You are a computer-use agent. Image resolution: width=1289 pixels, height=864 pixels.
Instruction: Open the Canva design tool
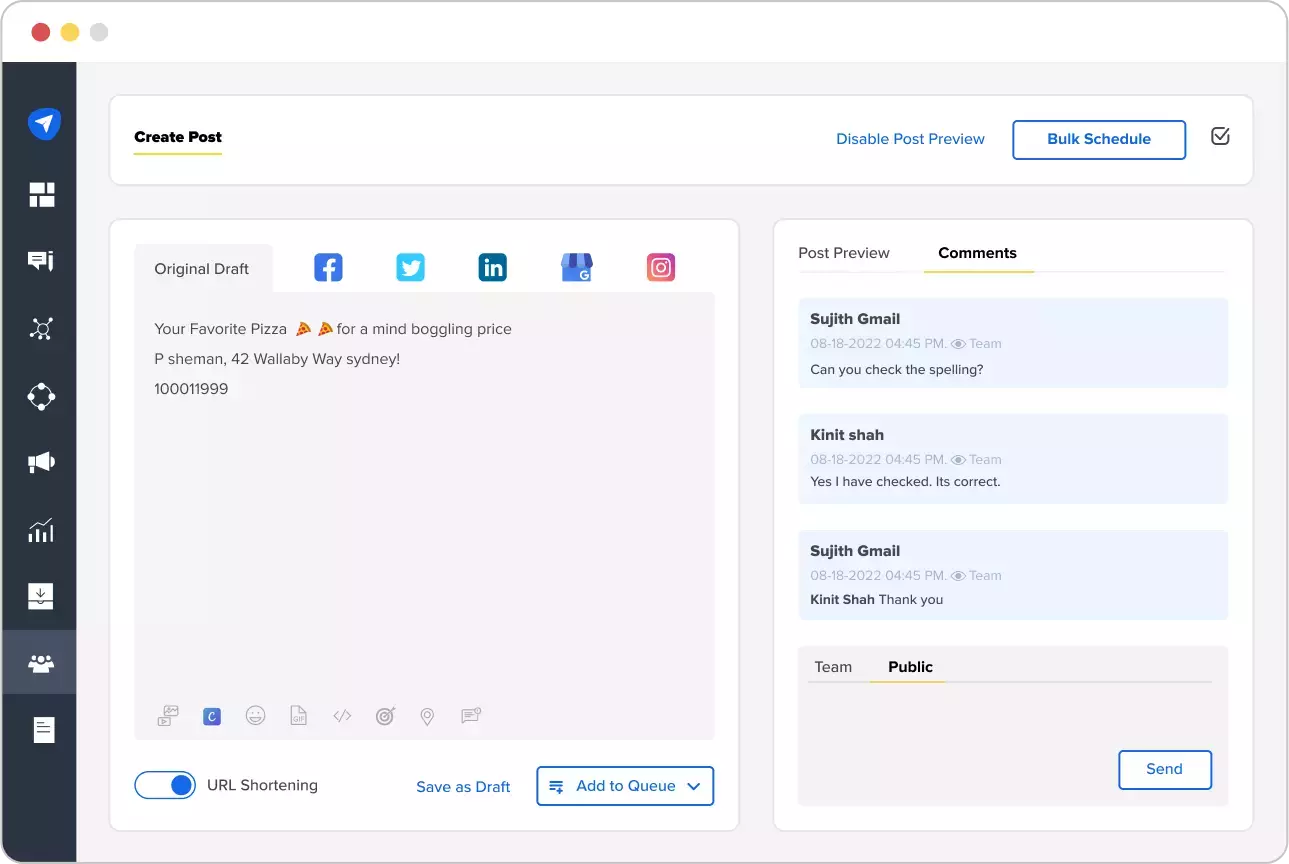211,716
